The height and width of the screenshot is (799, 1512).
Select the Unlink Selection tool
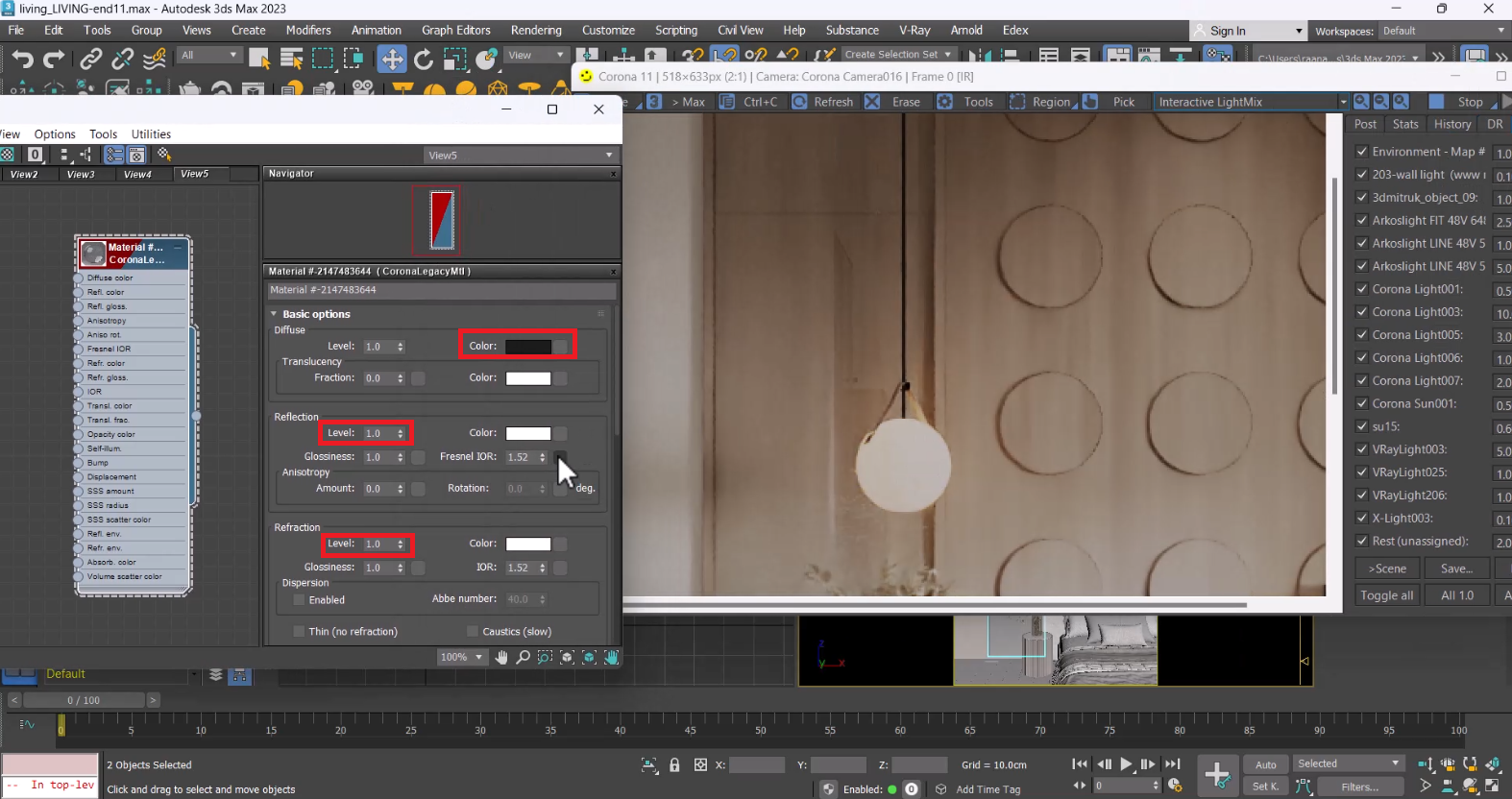[122, 60]
